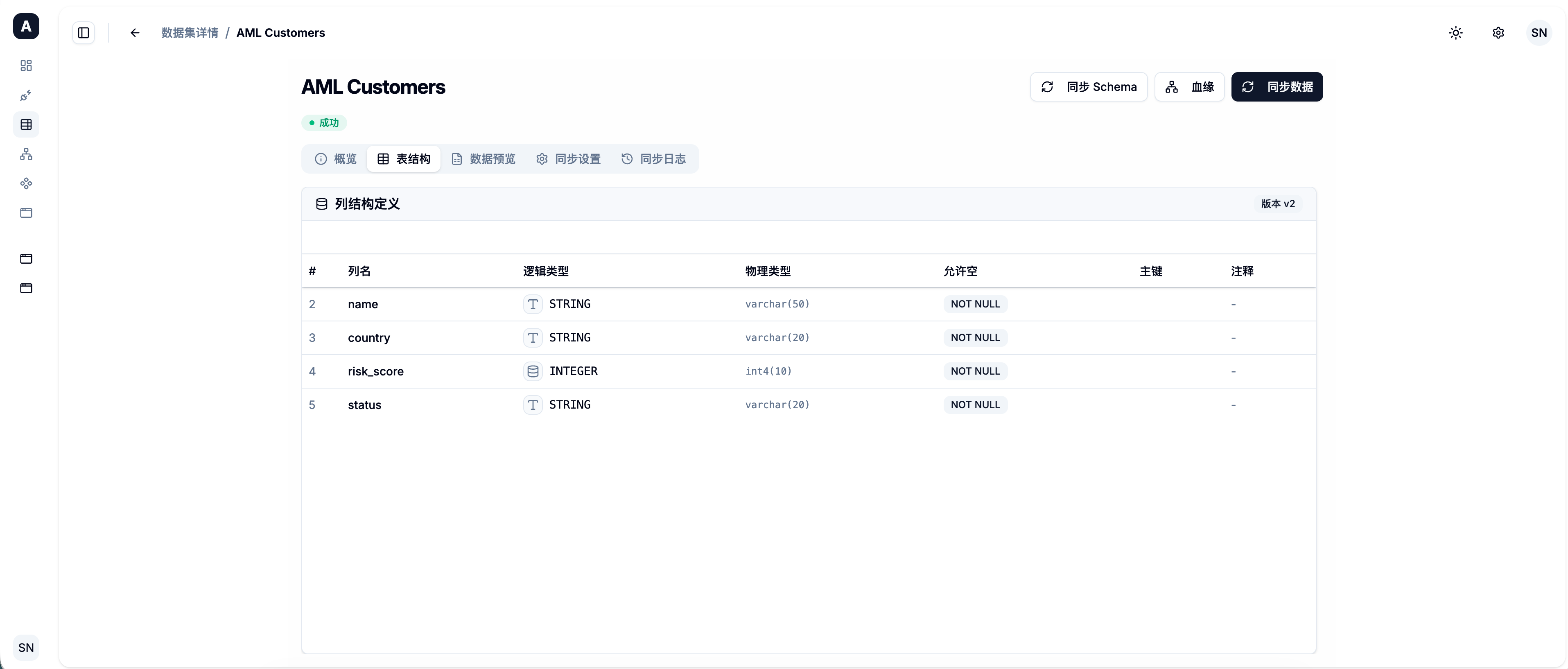Click the varchar(50) physical type value
Viewport: 1568px width, 669px height.
(x=777, y=304)
